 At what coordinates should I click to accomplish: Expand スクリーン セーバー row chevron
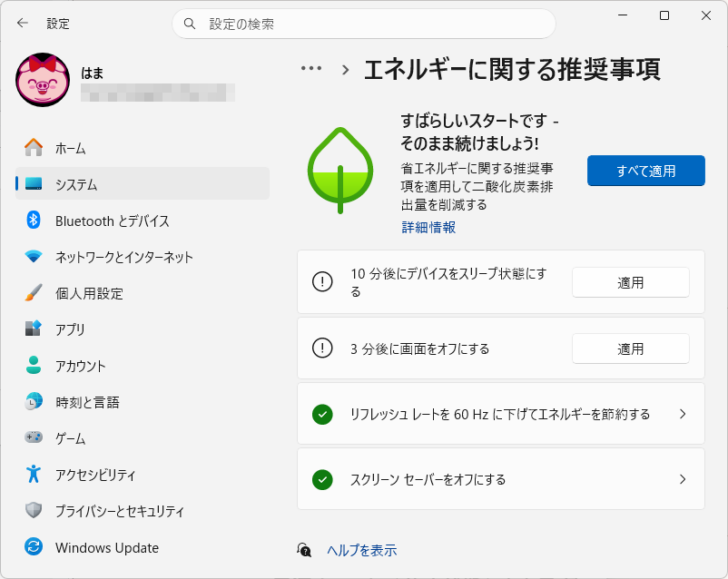coord(682,479)
